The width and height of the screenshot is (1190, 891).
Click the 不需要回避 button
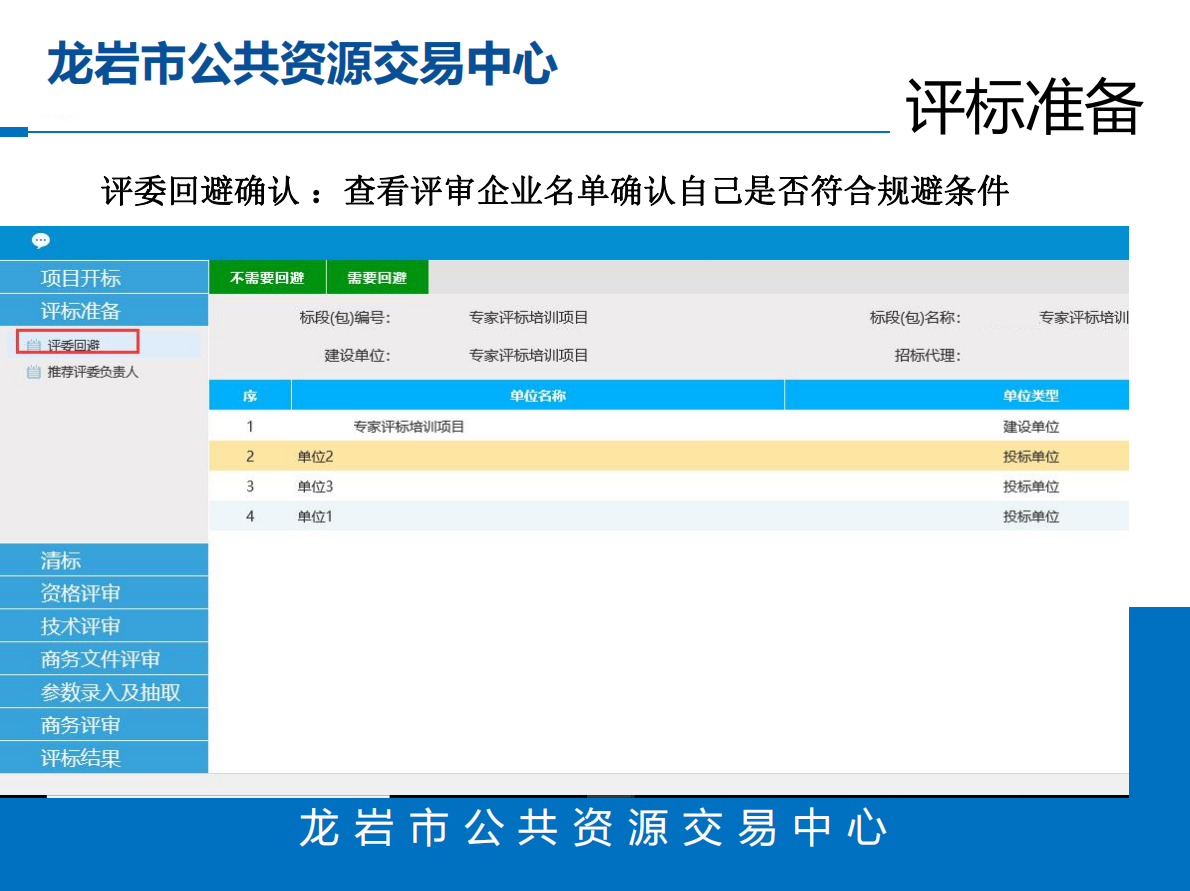pyautogui.click(x=267, y=278)
